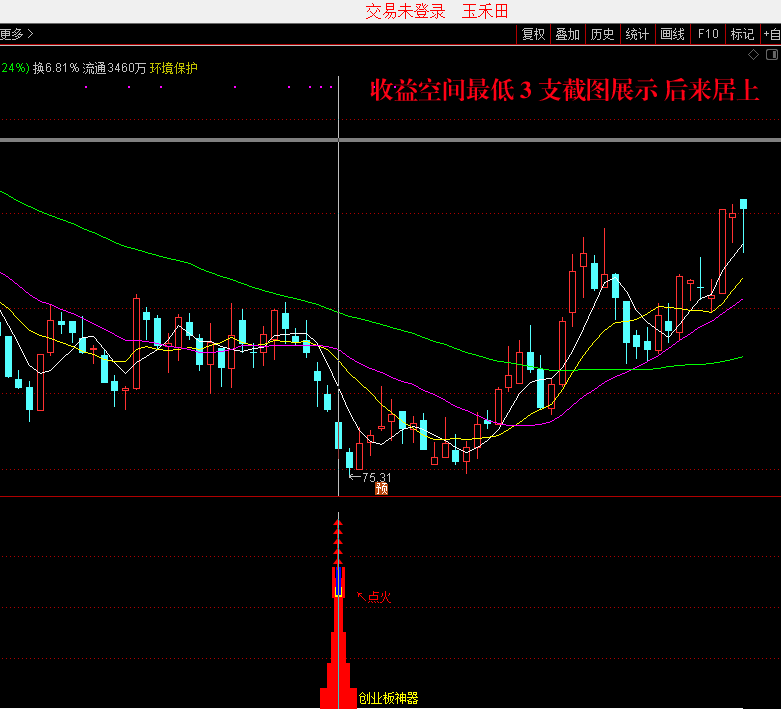
Task: Open the 复权 adjustment option
Action: click(x=533, y=34)
